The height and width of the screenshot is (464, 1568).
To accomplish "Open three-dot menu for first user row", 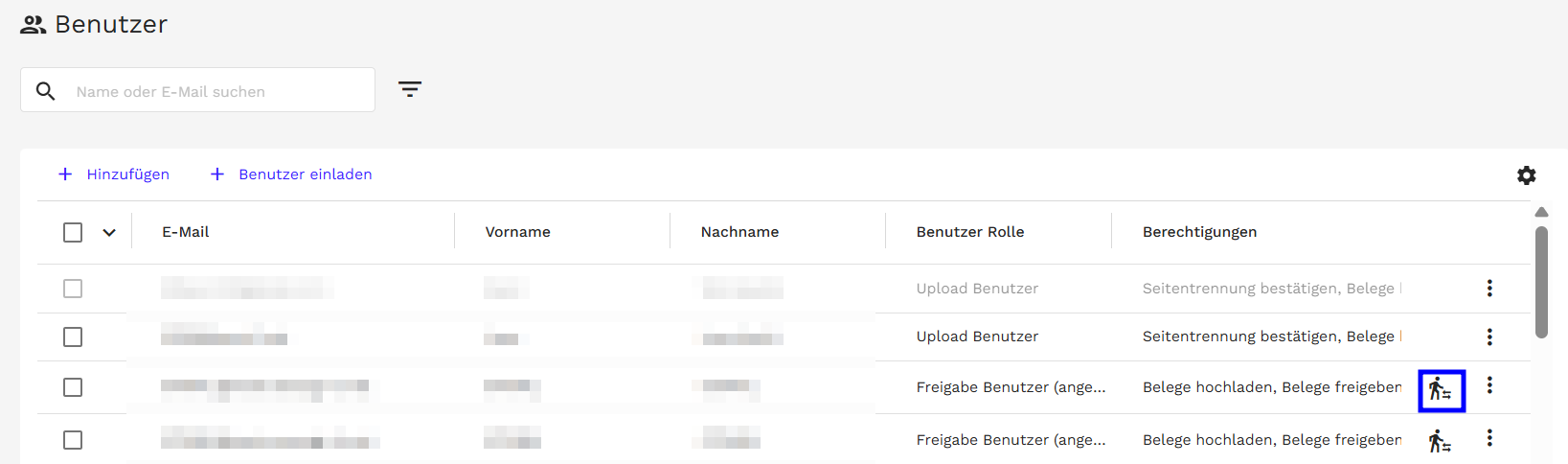I will pos(1489,289).
